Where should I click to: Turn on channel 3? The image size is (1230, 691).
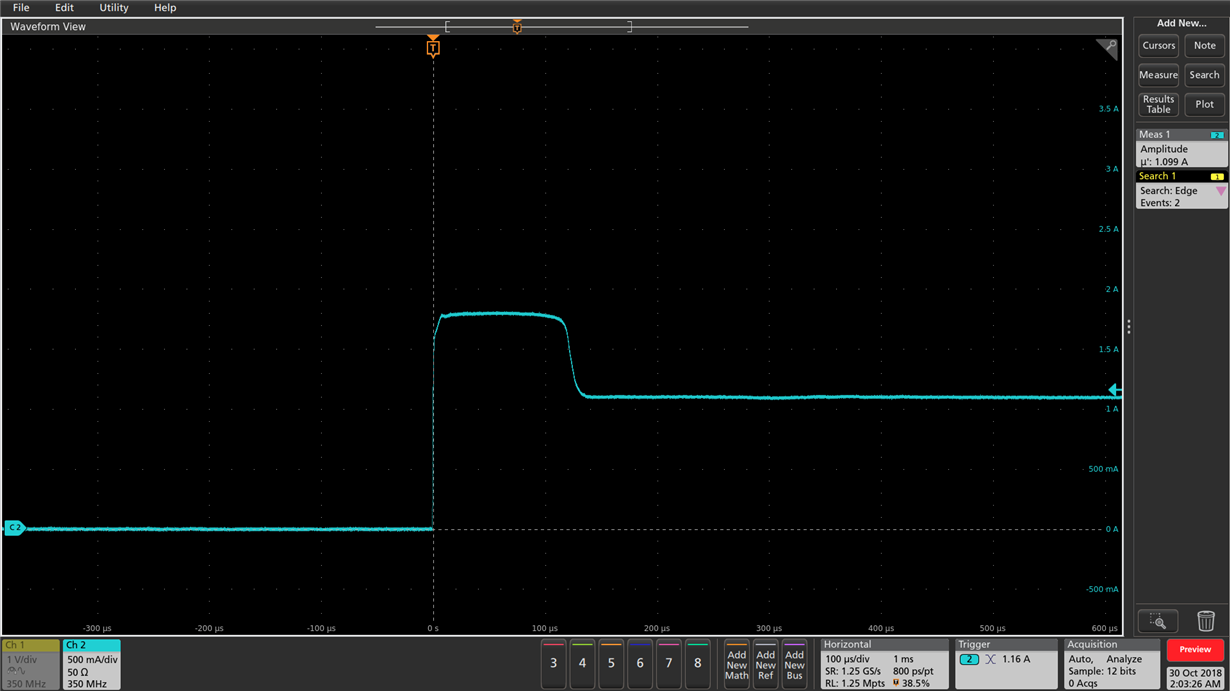[x=553, y=664]
